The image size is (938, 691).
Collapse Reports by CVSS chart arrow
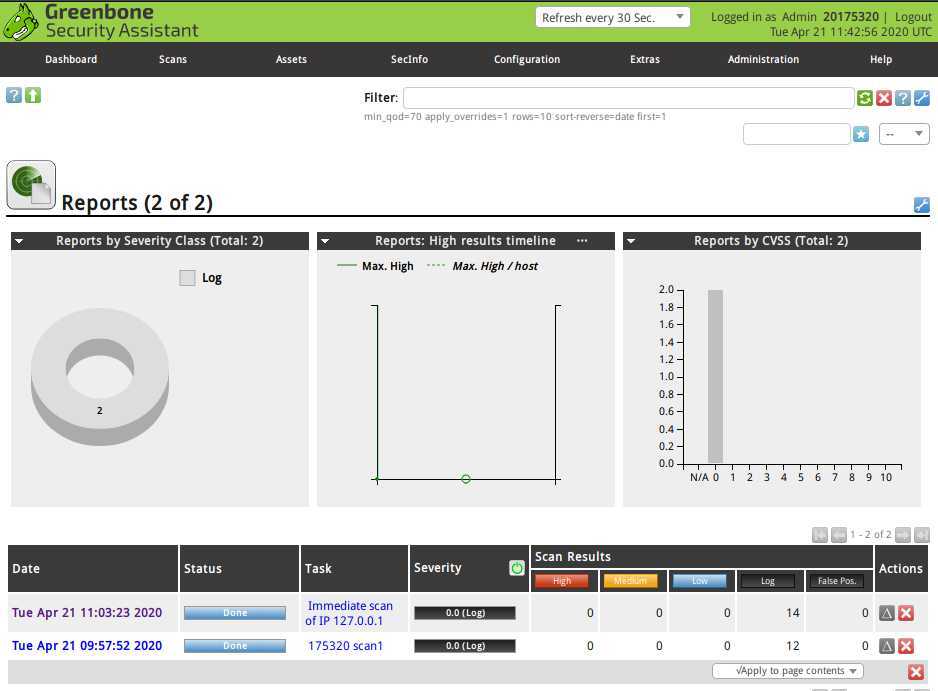[x=631, y=241]
